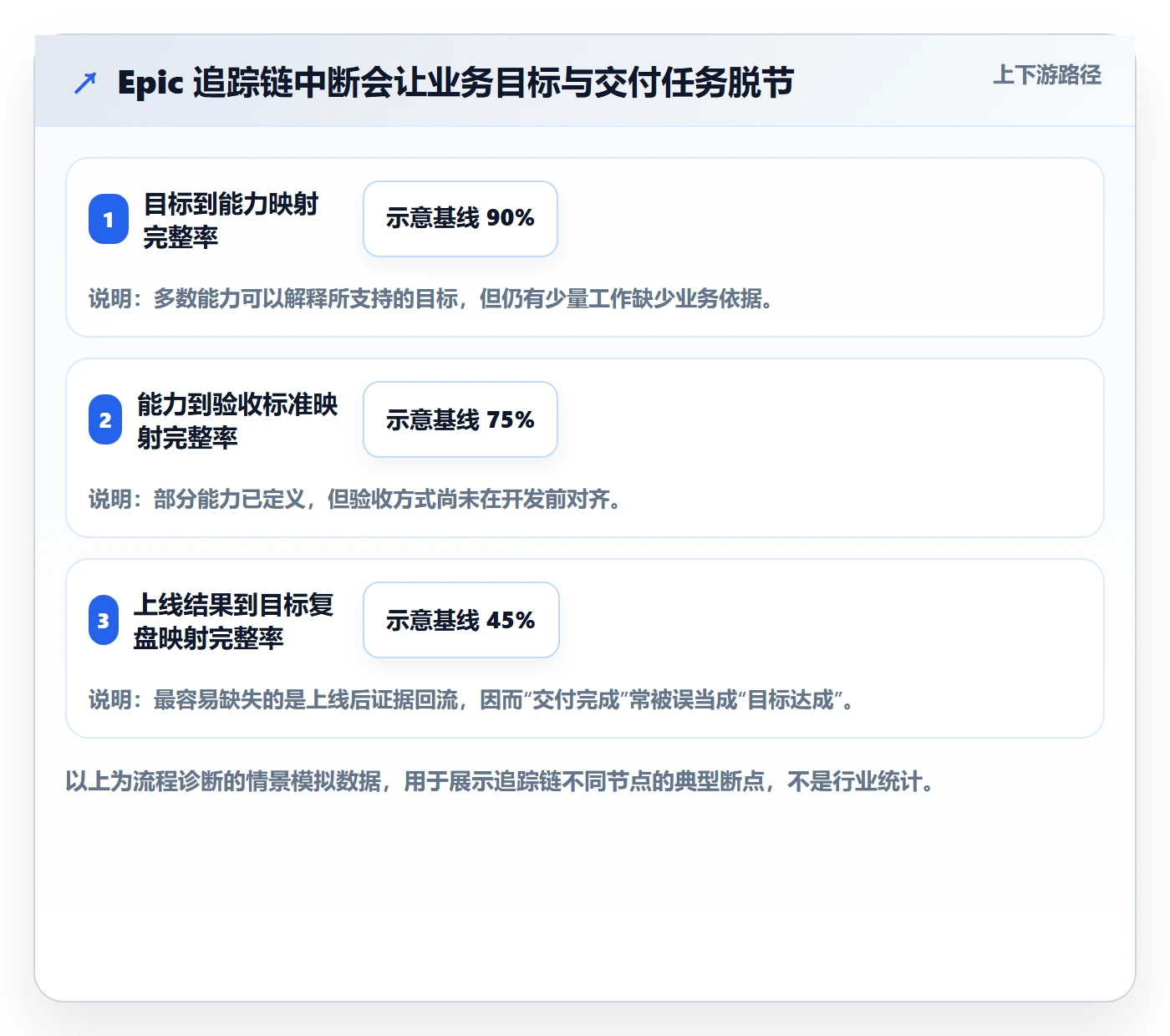This screenshot has height=1036, width=1170.
Task: Click the number 3 step badge
Action: click(x=104, y=620)
